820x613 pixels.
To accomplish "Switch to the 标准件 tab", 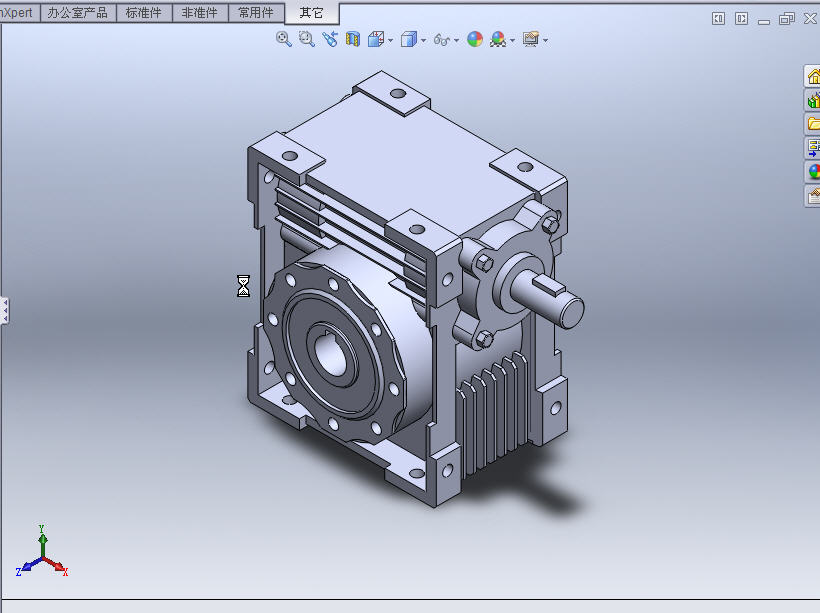I will (143, 13).
